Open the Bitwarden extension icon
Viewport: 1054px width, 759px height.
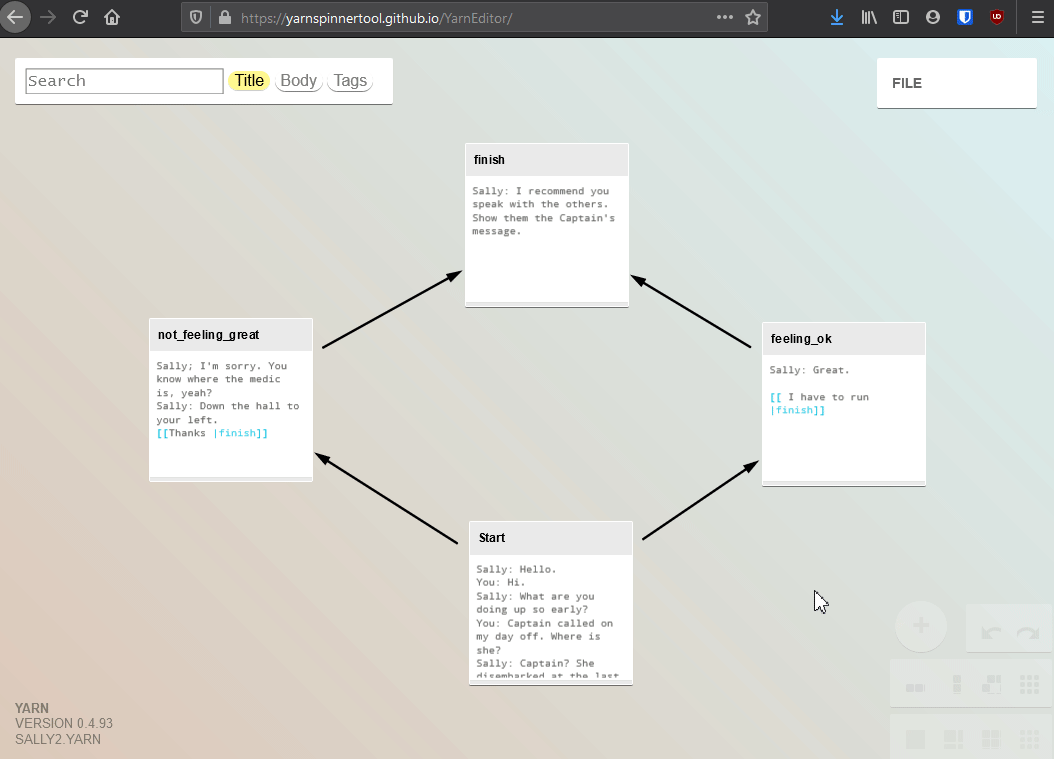(x=965, y=17)
